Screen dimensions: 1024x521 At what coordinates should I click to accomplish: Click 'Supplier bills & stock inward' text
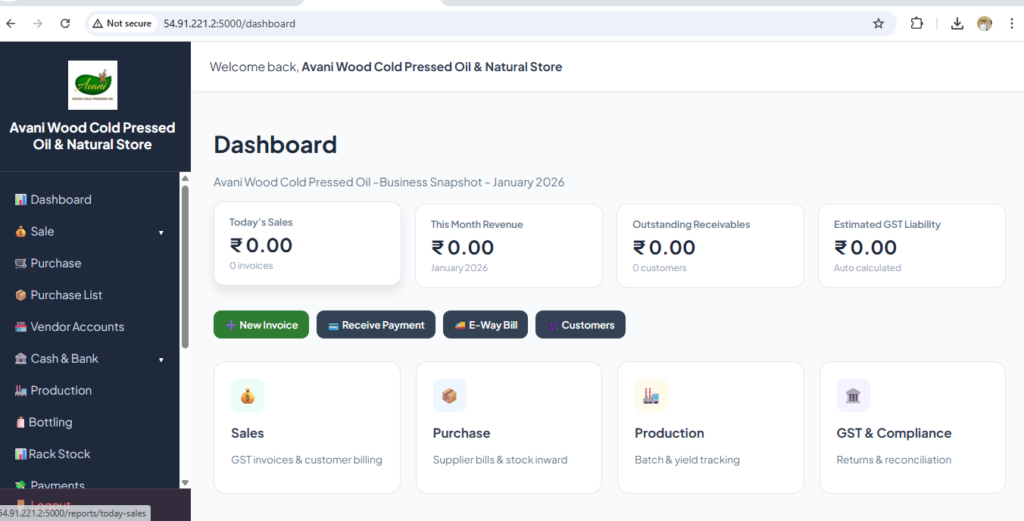(500, 460)
